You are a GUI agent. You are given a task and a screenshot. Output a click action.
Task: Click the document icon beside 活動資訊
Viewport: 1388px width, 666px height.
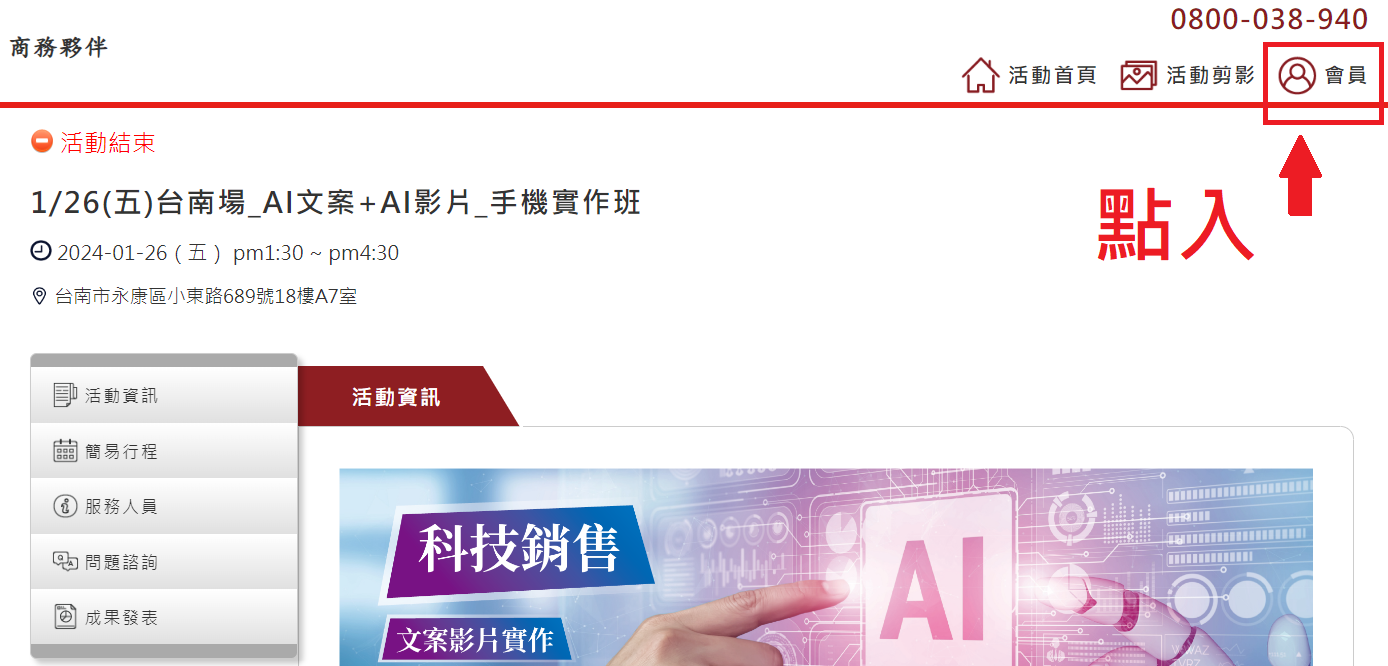[65, 395]
